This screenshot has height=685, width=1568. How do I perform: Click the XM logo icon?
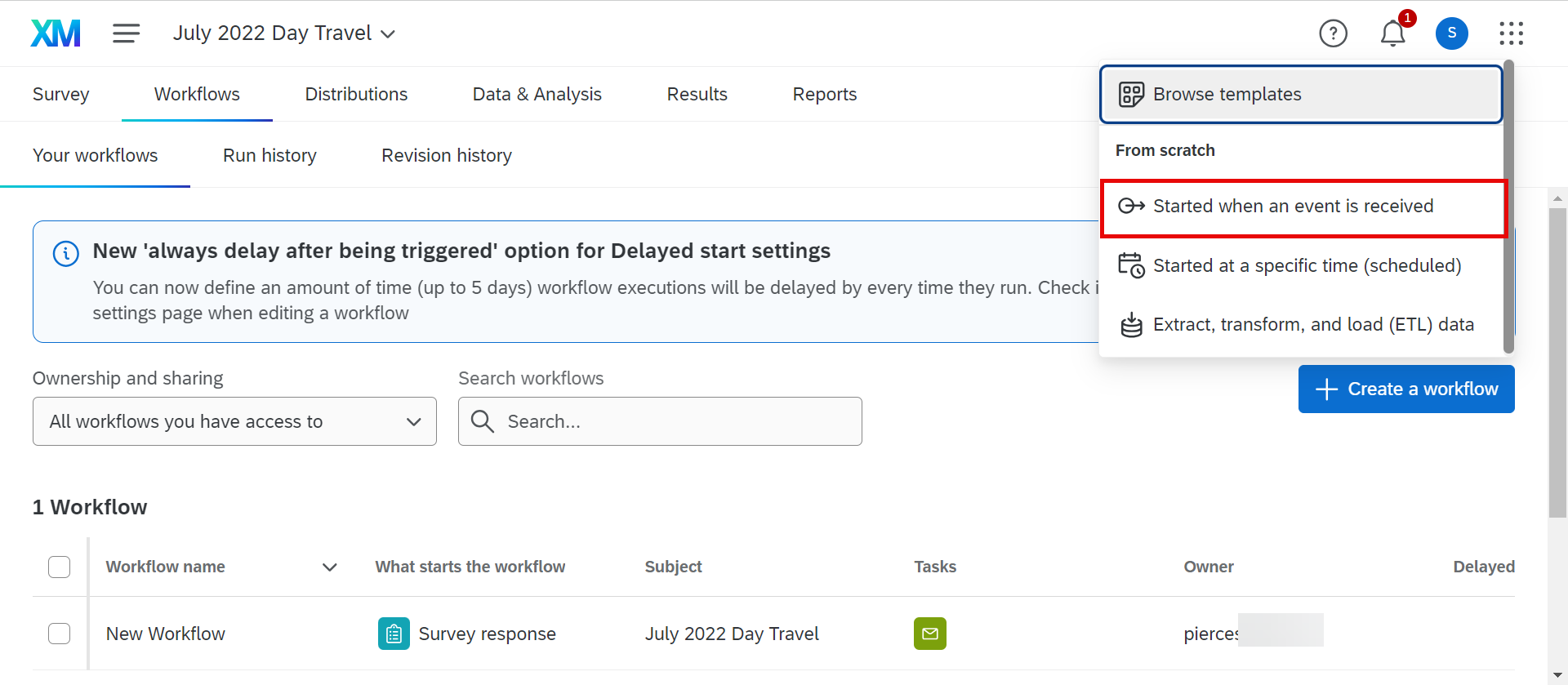[56, 33]
